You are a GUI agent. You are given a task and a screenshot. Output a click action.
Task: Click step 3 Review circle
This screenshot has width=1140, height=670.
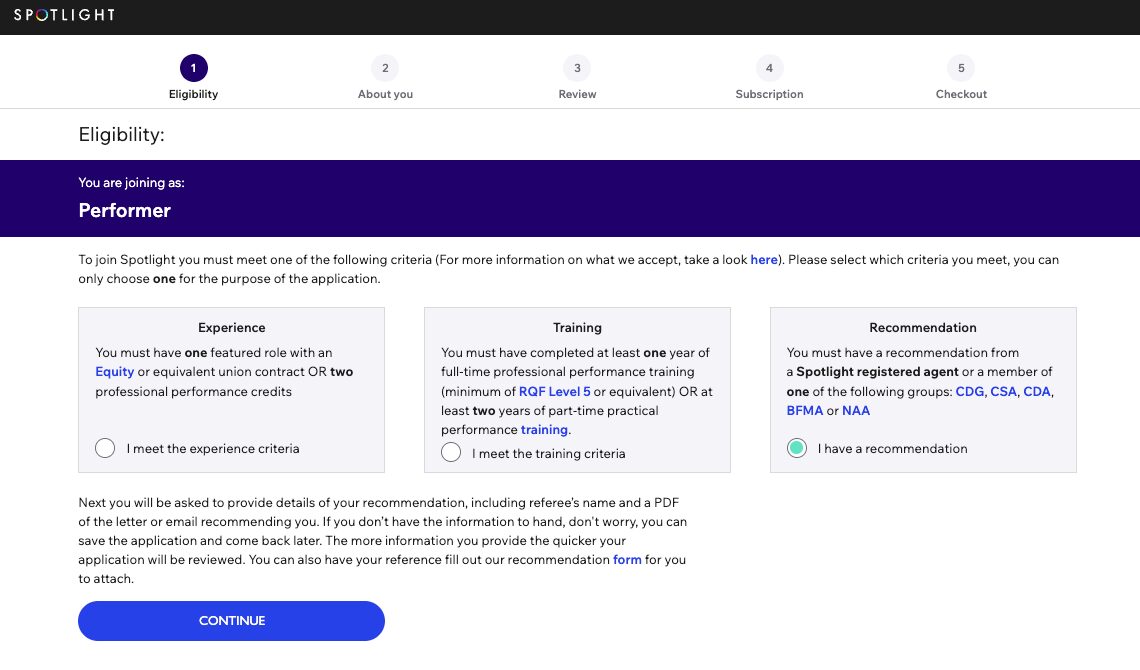click(577, 67)
